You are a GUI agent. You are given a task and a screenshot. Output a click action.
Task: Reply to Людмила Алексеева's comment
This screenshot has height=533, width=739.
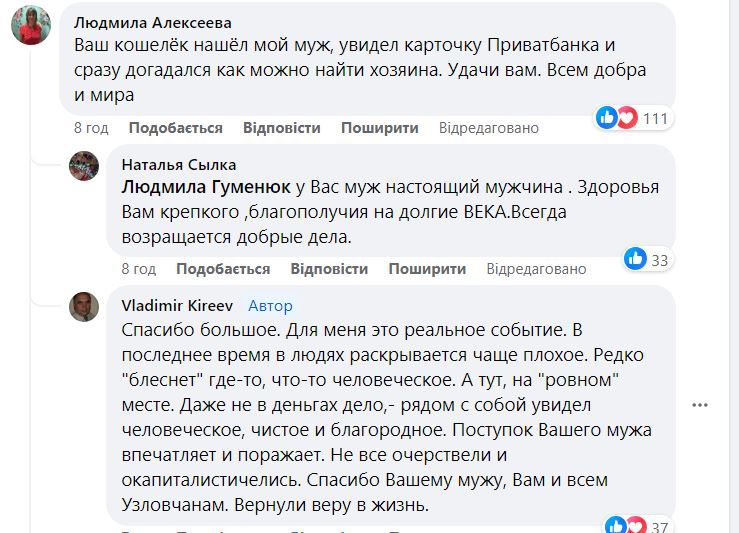pyautogui.click(x=281, y=128)
